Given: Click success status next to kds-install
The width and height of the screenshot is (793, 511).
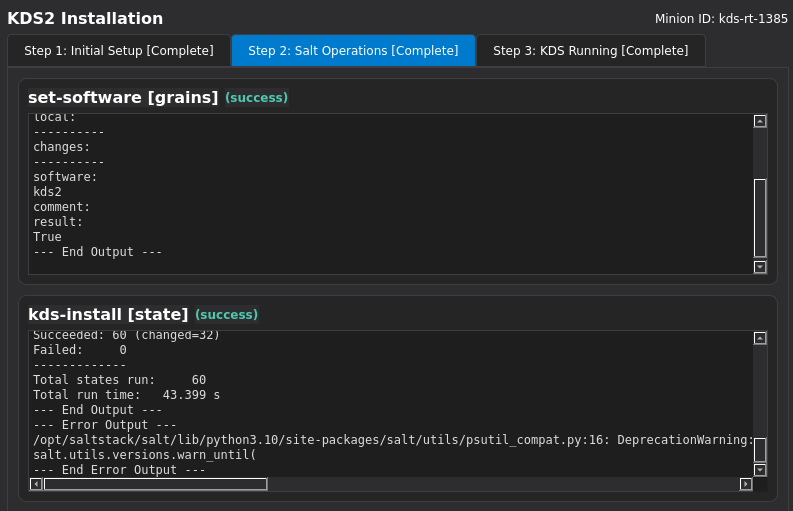Looking at the screenshot, I should pos(227,315).
